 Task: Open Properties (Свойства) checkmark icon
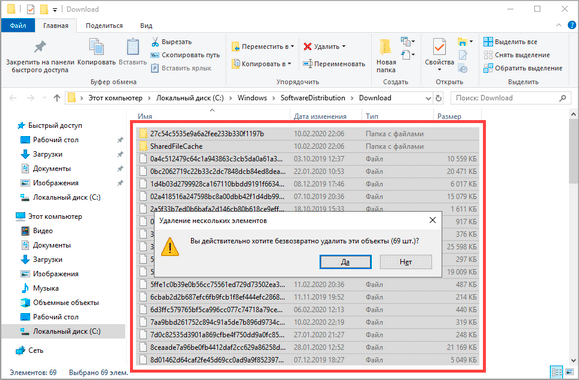pos(439,47)
